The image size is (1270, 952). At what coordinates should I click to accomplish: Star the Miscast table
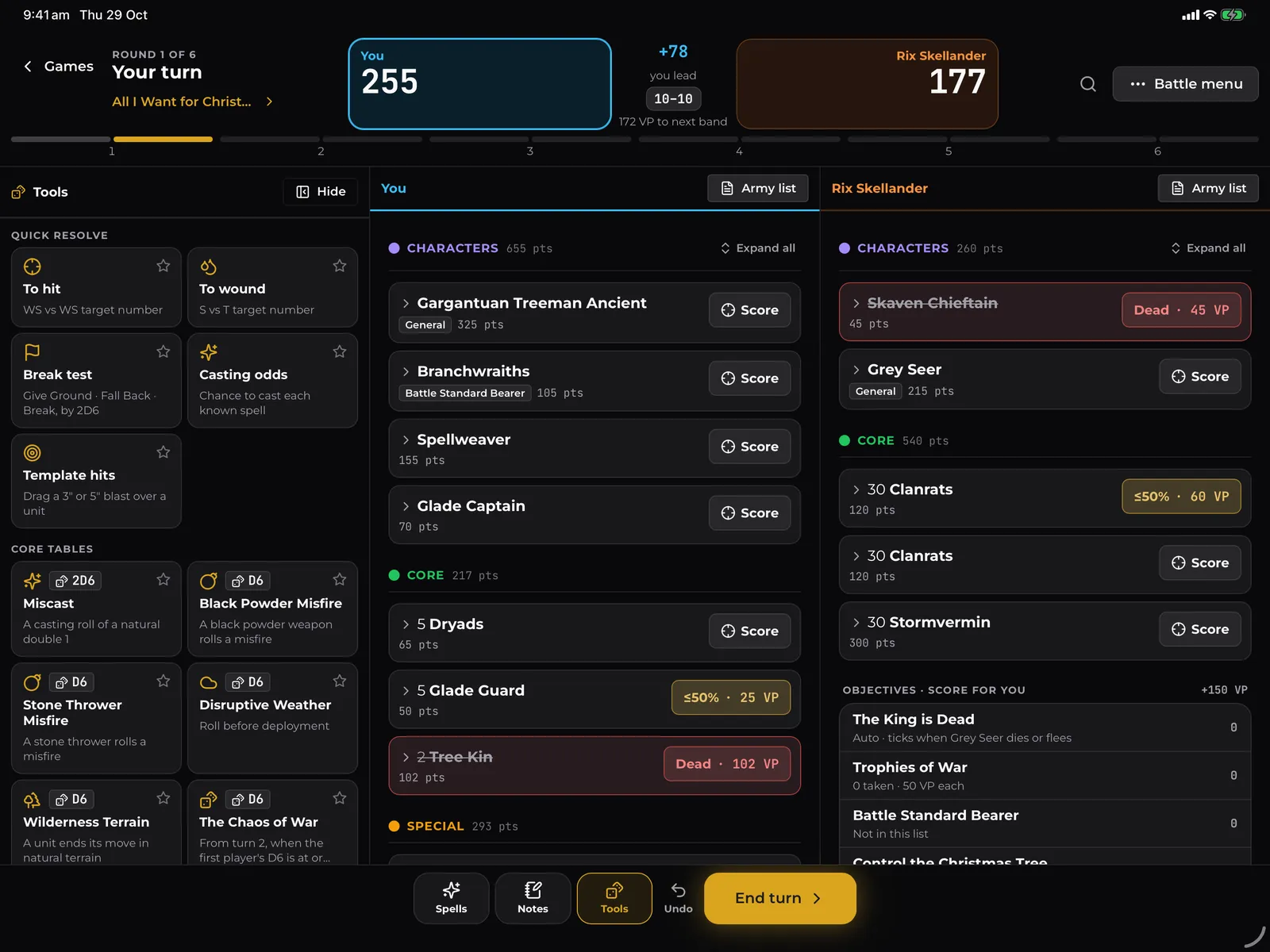tap(164, 580)
